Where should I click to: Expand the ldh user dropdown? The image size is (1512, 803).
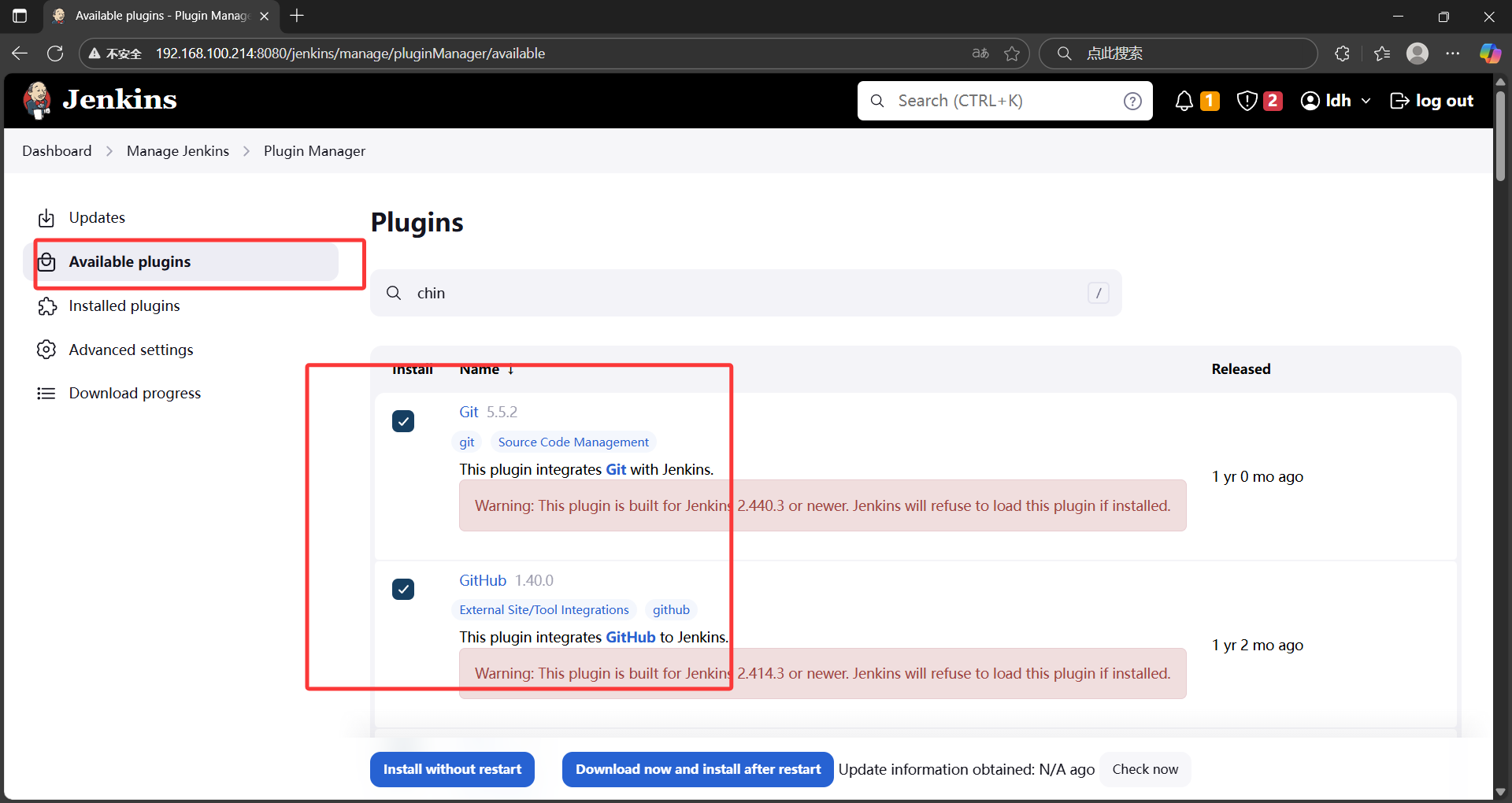coord(1366,101)
